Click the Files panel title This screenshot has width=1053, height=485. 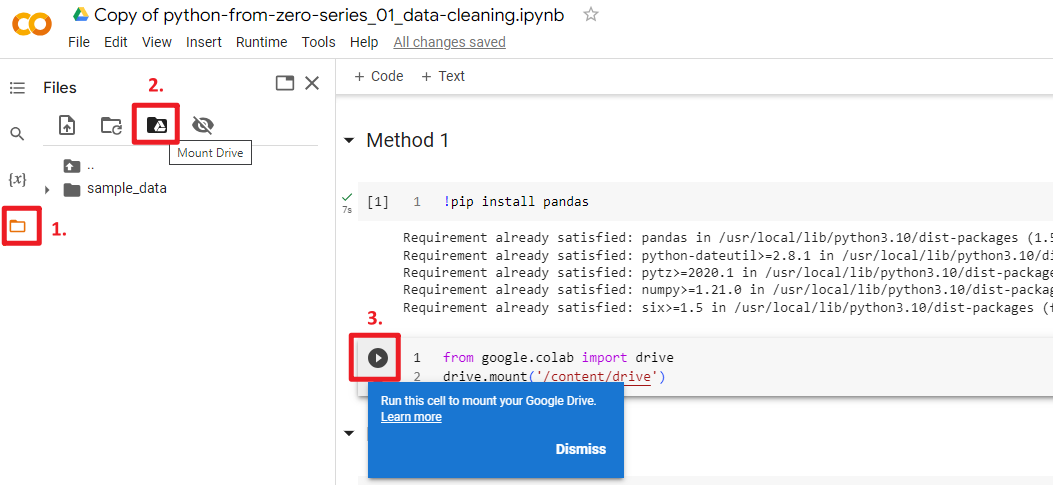60,88
